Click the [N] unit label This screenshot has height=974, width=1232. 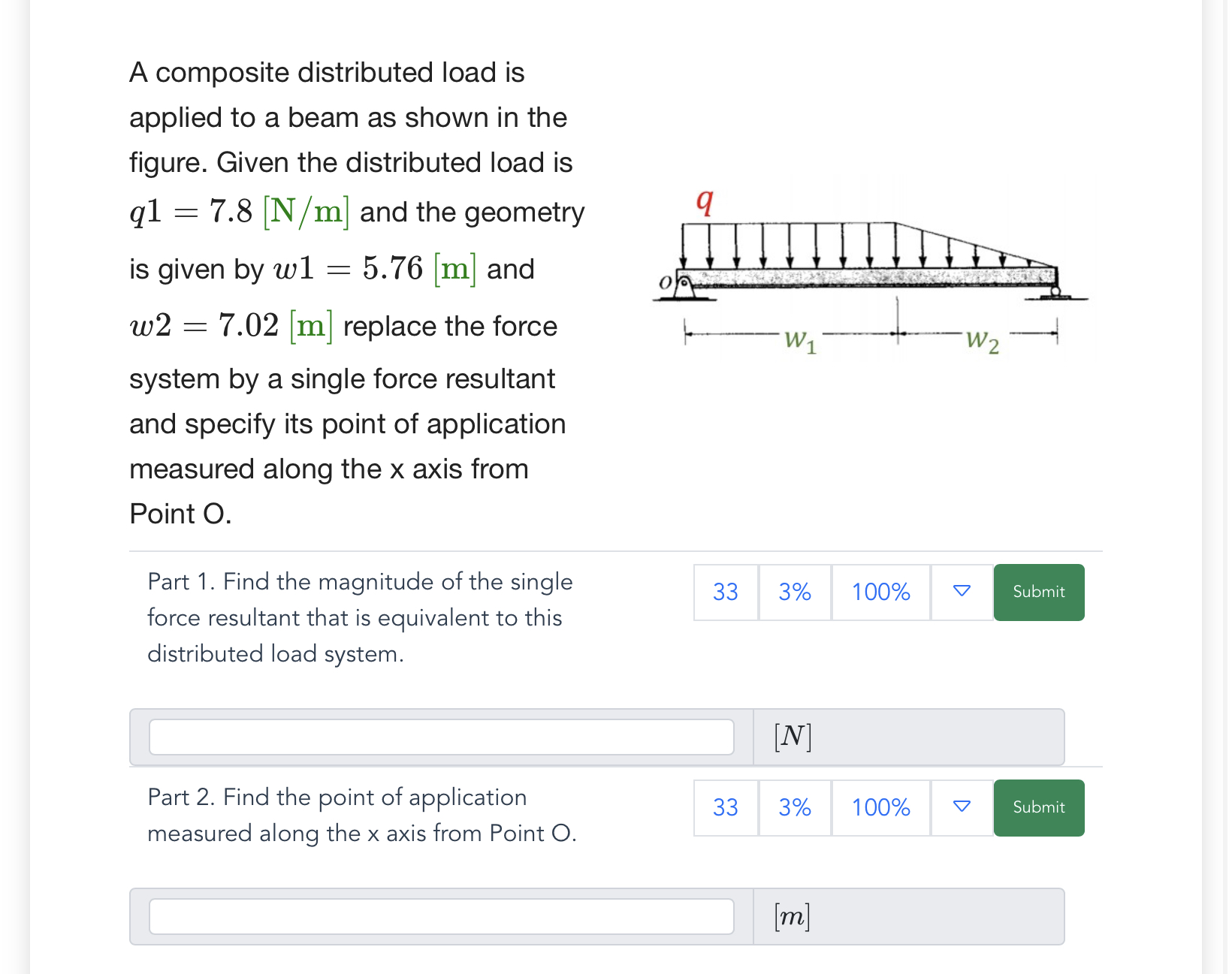pyautogui.click(x=793, y=737)
